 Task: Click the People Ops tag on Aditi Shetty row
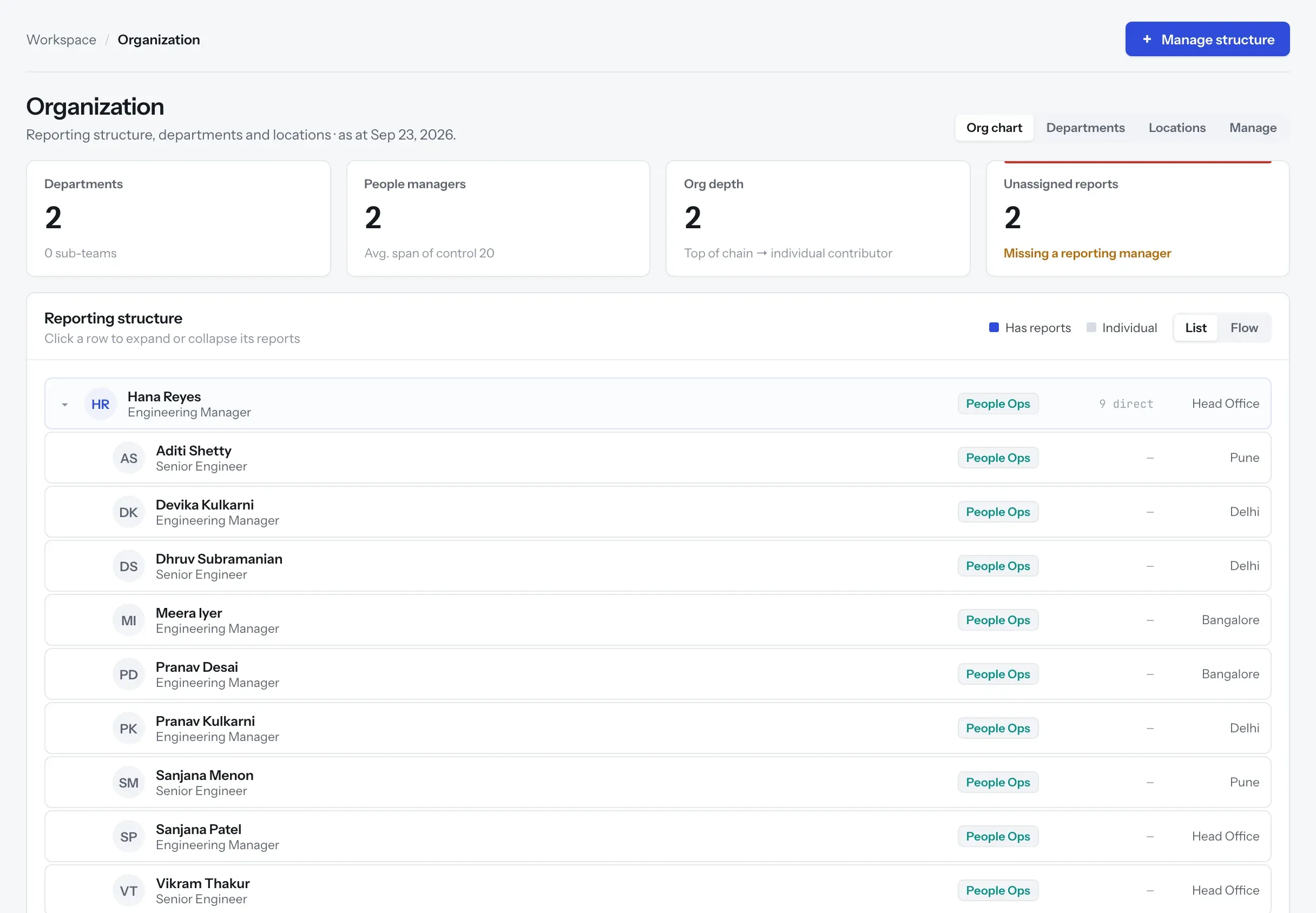click(x=998, y=458)
